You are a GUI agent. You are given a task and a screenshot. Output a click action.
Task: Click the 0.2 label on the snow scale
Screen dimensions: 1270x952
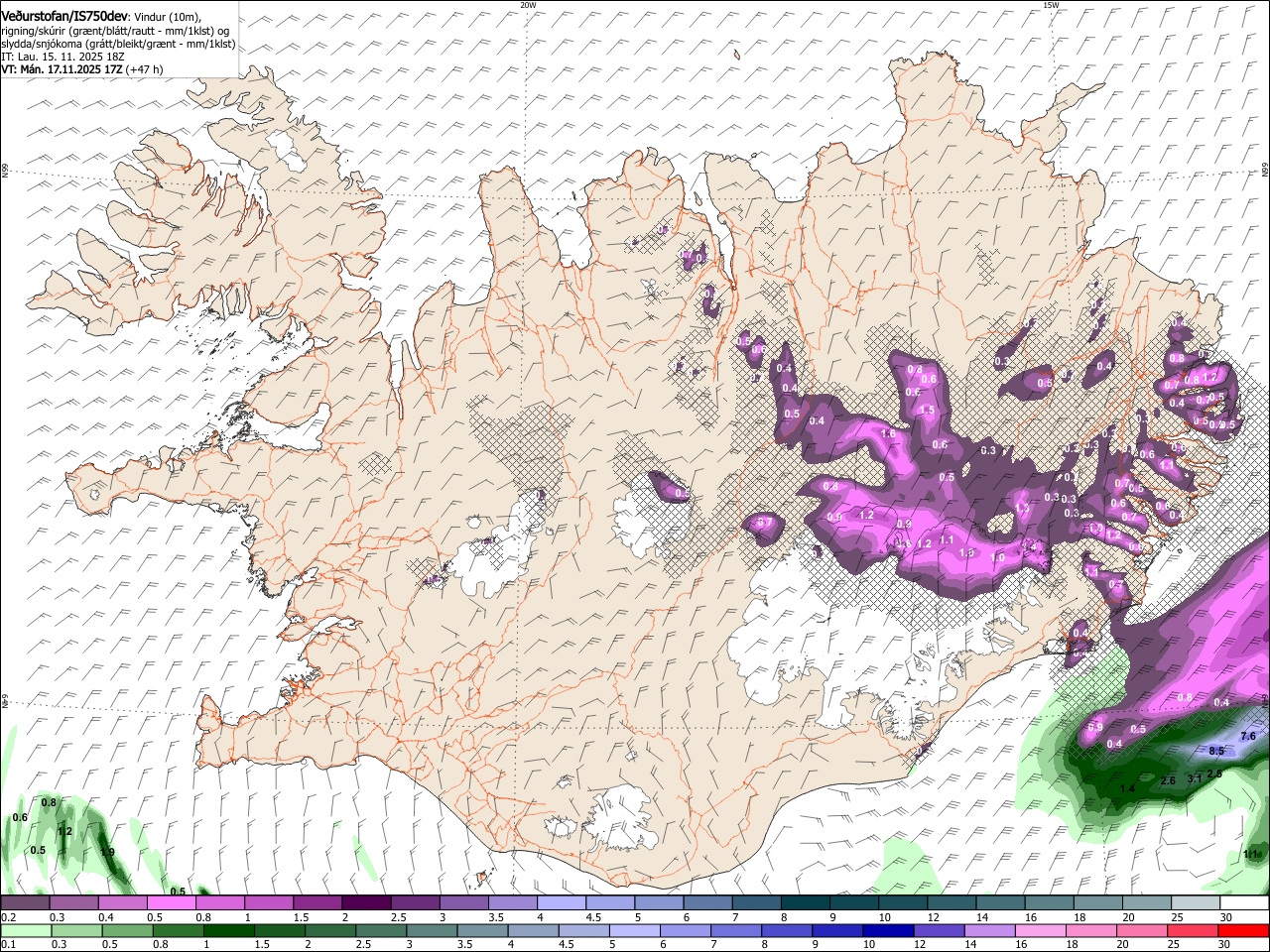(x=8, y=917)
